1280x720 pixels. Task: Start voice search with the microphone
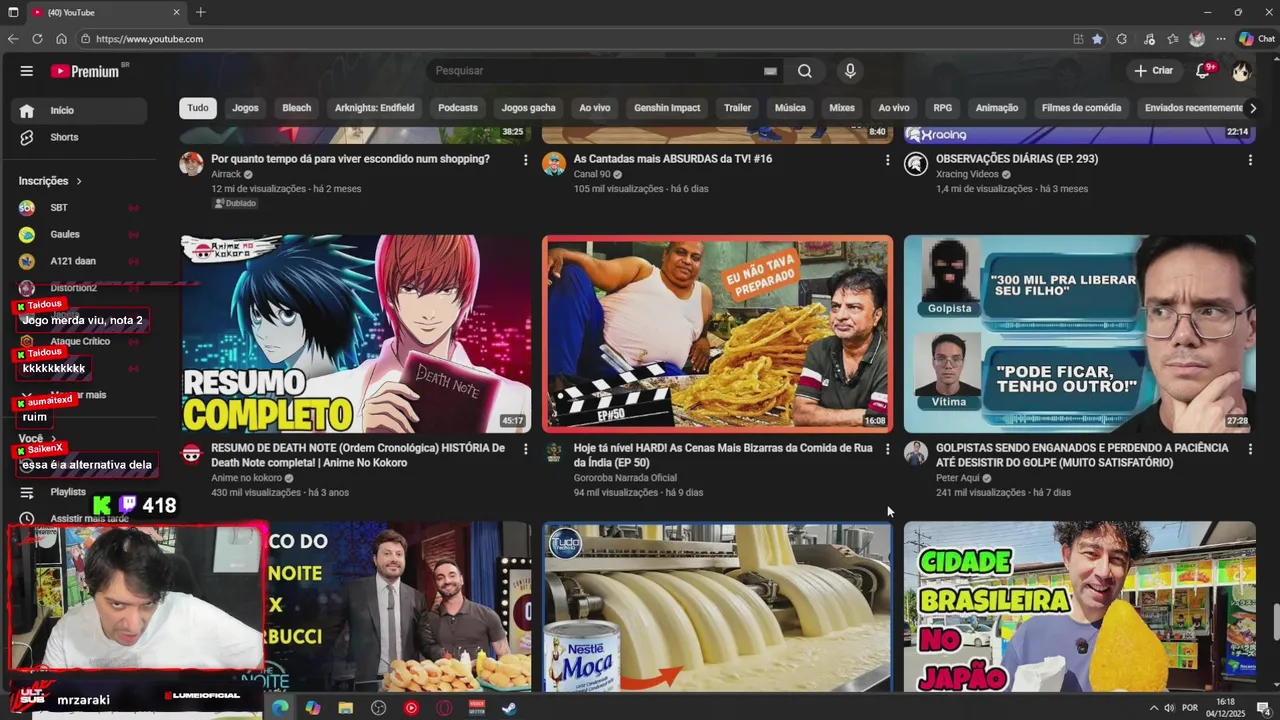[x=850, y=71]
